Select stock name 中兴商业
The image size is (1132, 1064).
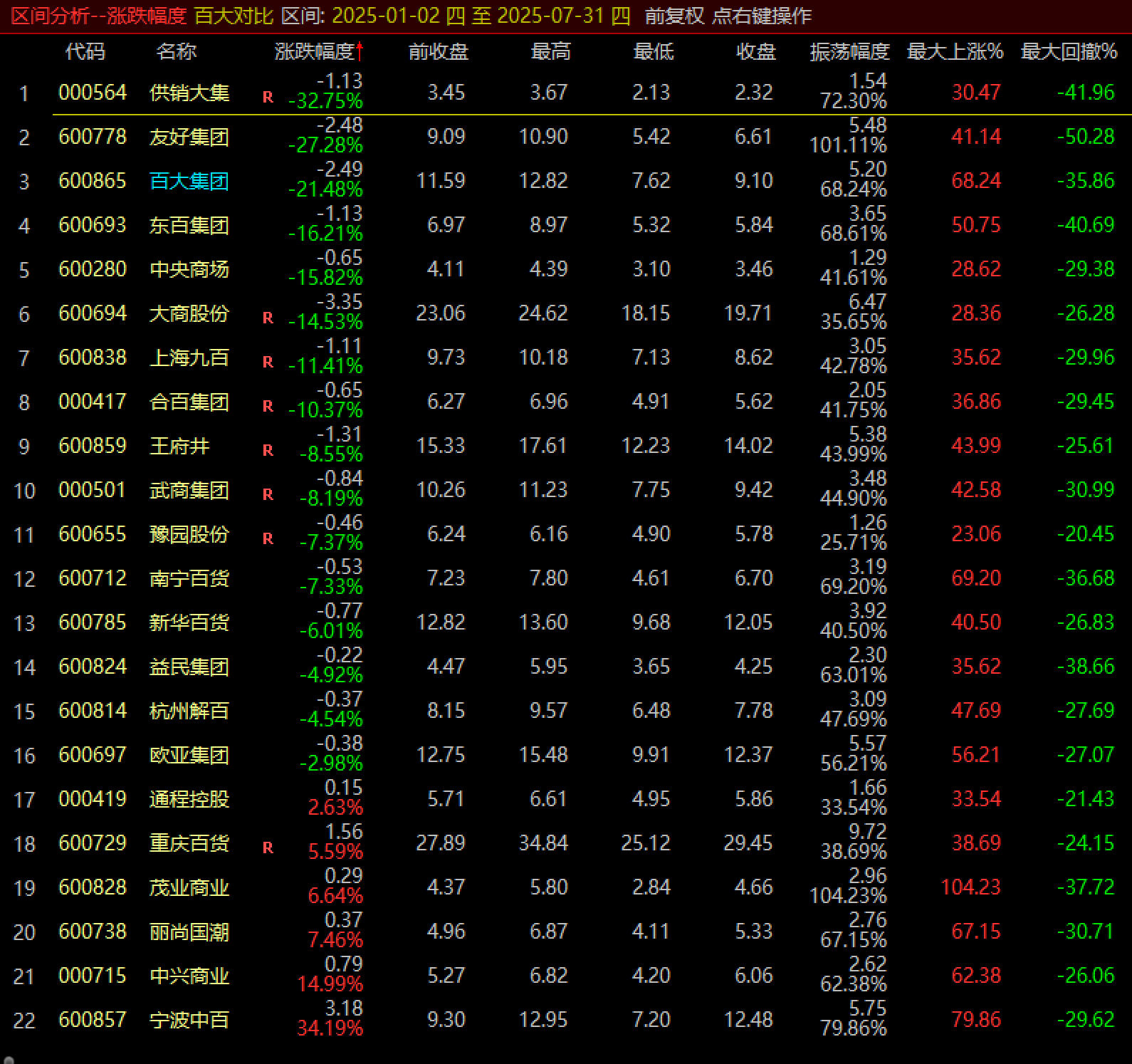click(x=189, y=976)
